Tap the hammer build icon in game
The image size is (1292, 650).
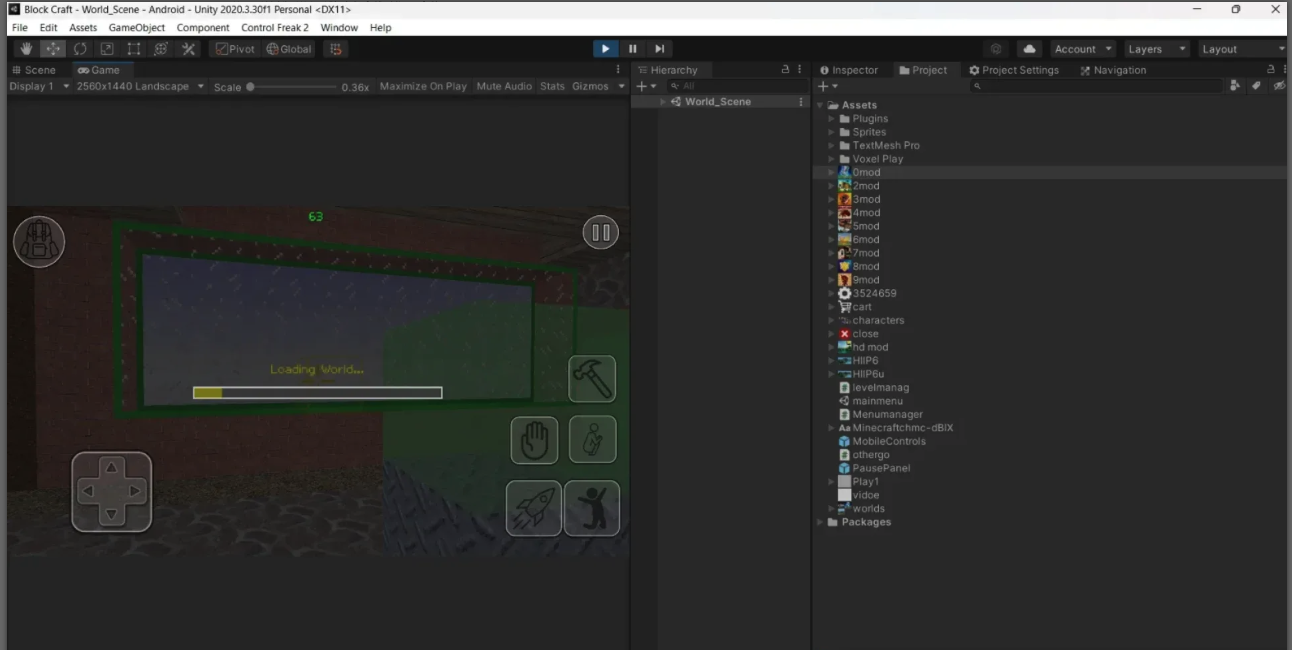point(592,378)
